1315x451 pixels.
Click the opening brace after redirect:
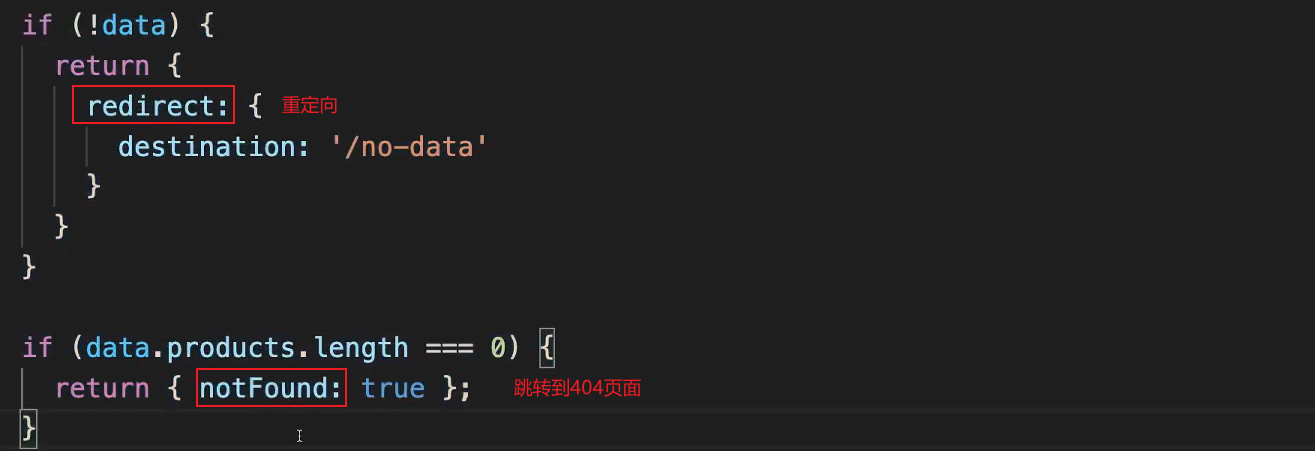coord(254,106)
